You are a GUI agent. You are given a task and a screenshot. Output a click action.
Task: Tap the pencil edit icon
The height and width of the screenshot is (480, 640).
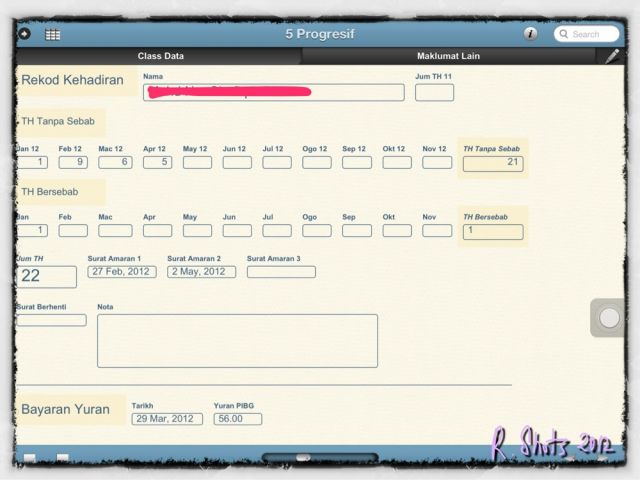[612, 56]
